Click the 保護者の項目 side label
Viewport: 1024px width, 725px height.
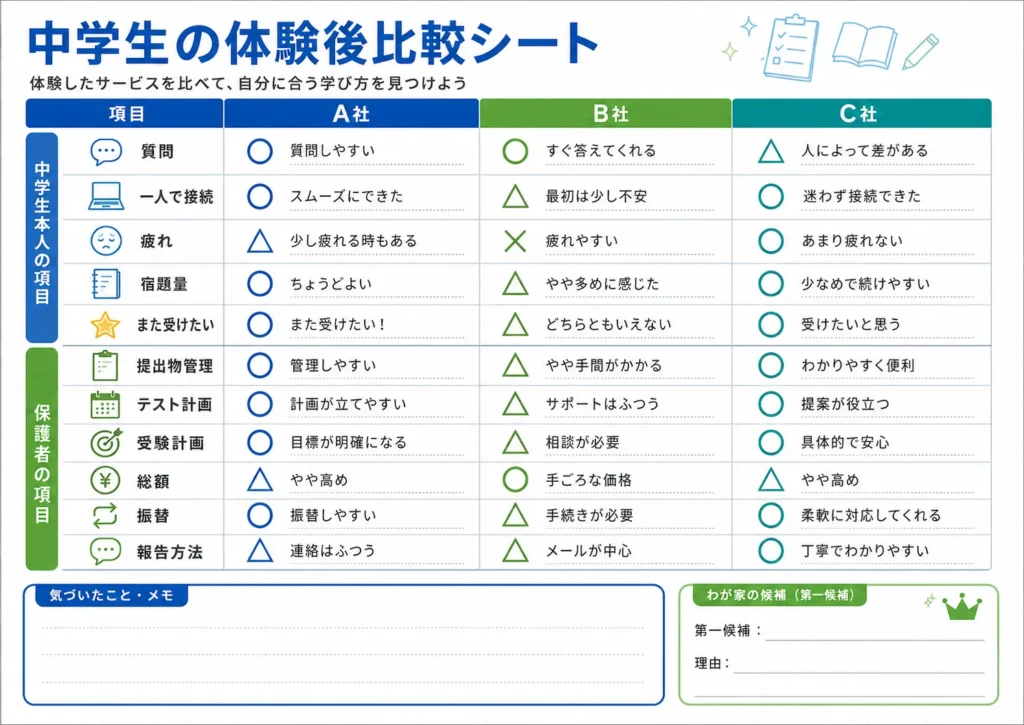(x=42, y=459)
